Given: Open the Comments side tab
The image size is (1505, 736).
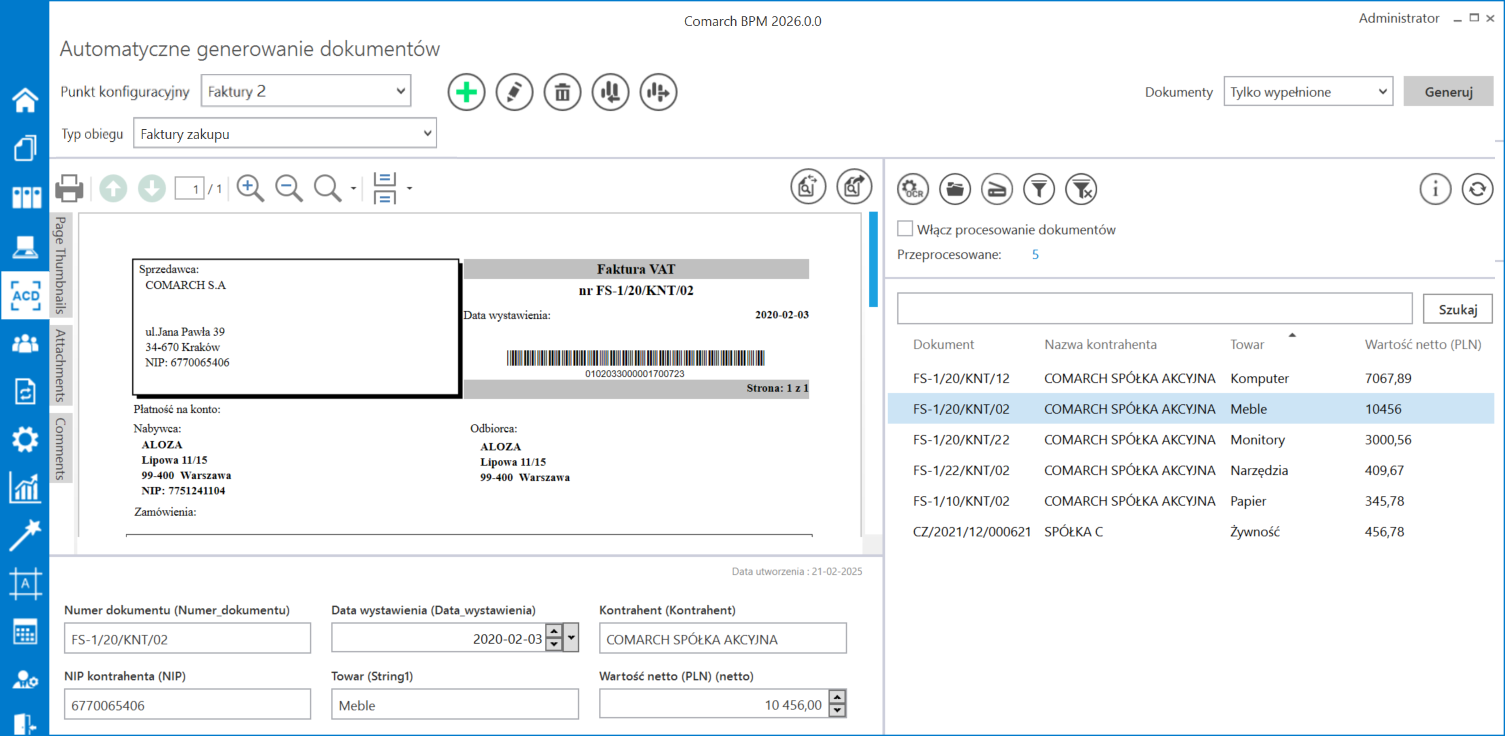Looking at the screenshot, I should (60, 448).
